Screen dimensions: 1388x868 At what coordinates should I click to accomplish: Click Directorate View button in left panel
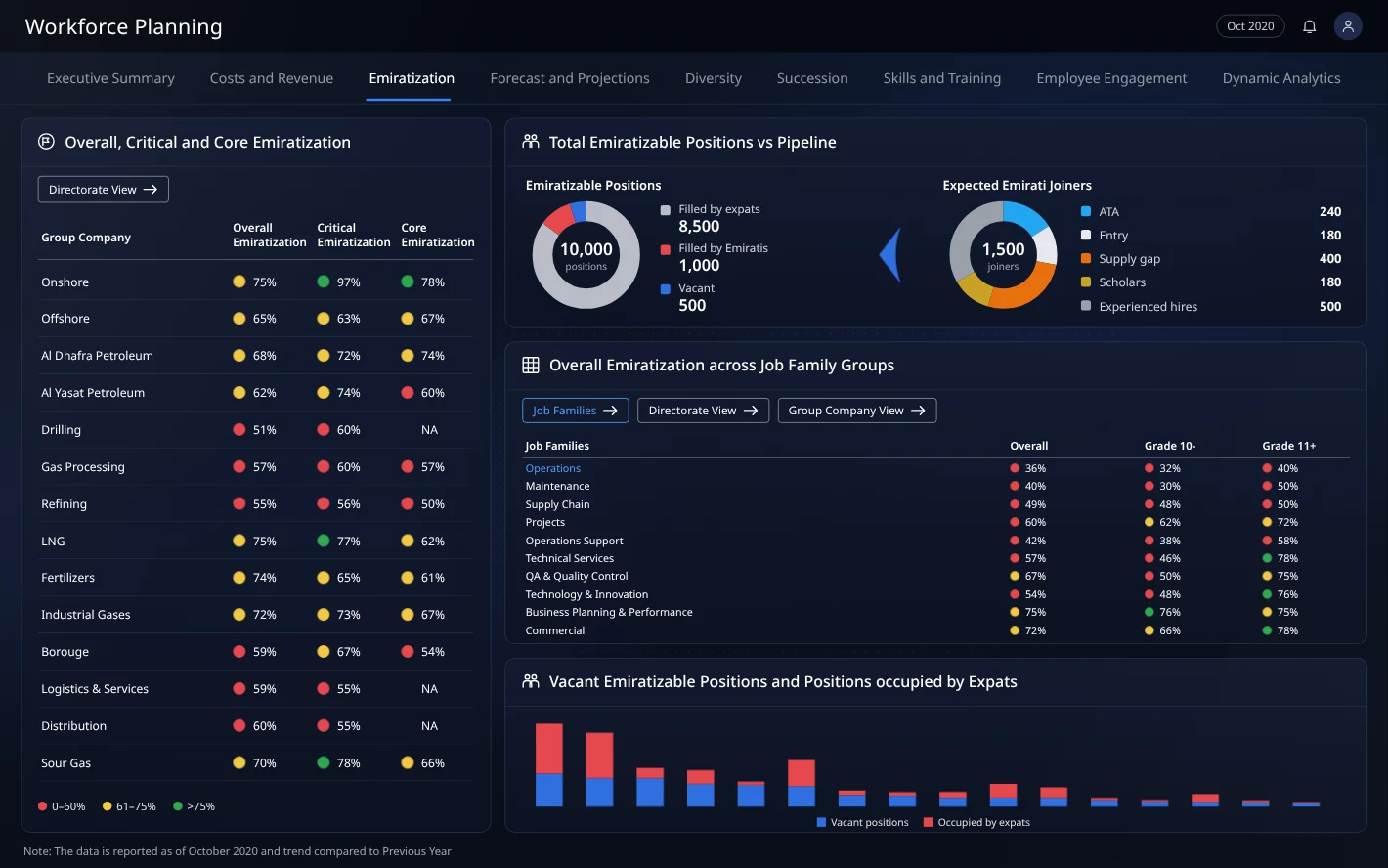tap(104, 190)
